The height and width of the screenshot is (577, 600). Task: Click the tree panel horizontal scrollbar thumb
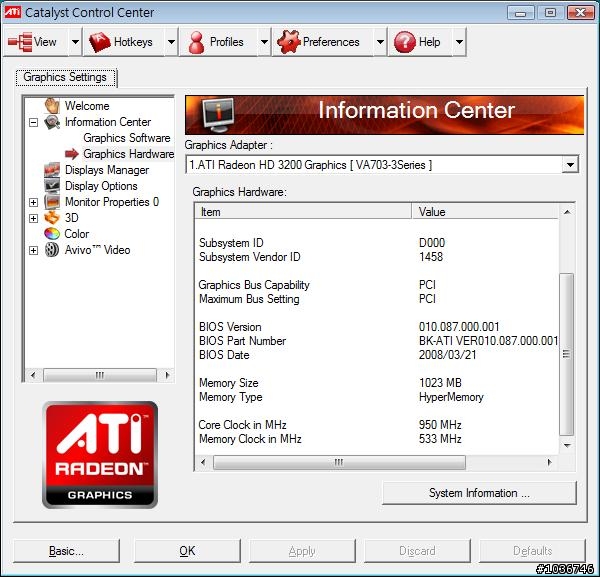click(100, 375)
